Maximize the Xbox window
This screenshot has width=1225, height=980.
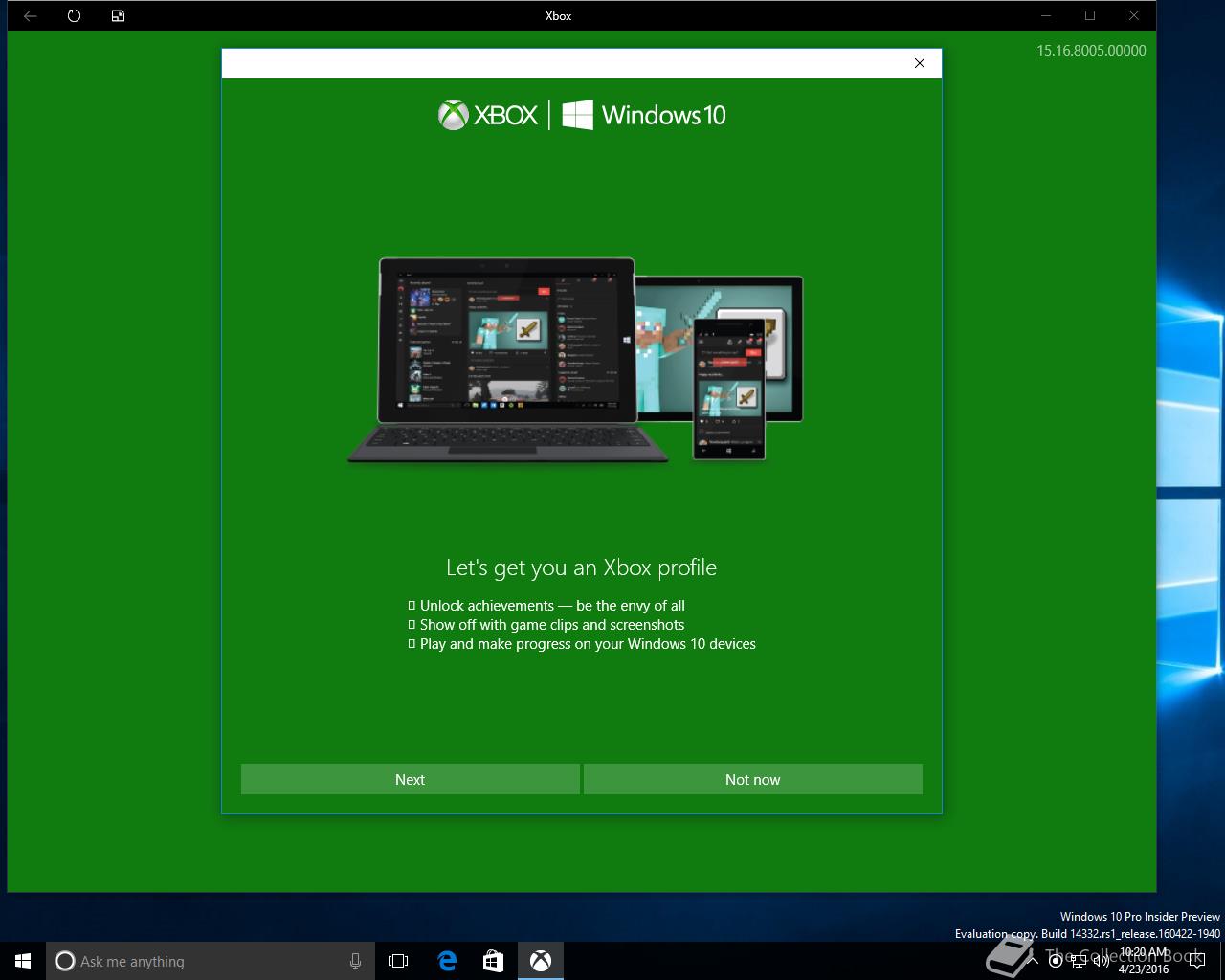[x=1090, y=15]
